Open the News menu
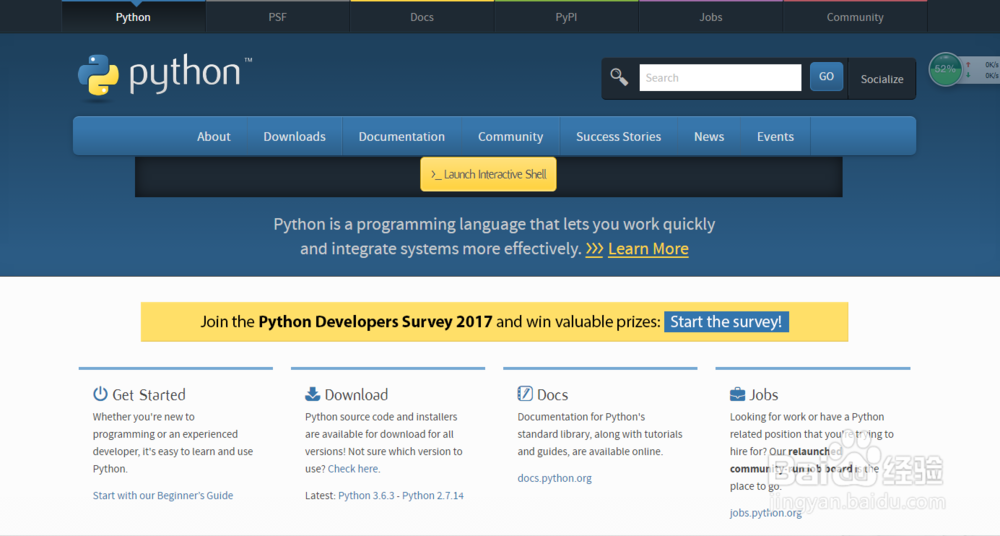Screen dimensions: 1000x536 709,137
